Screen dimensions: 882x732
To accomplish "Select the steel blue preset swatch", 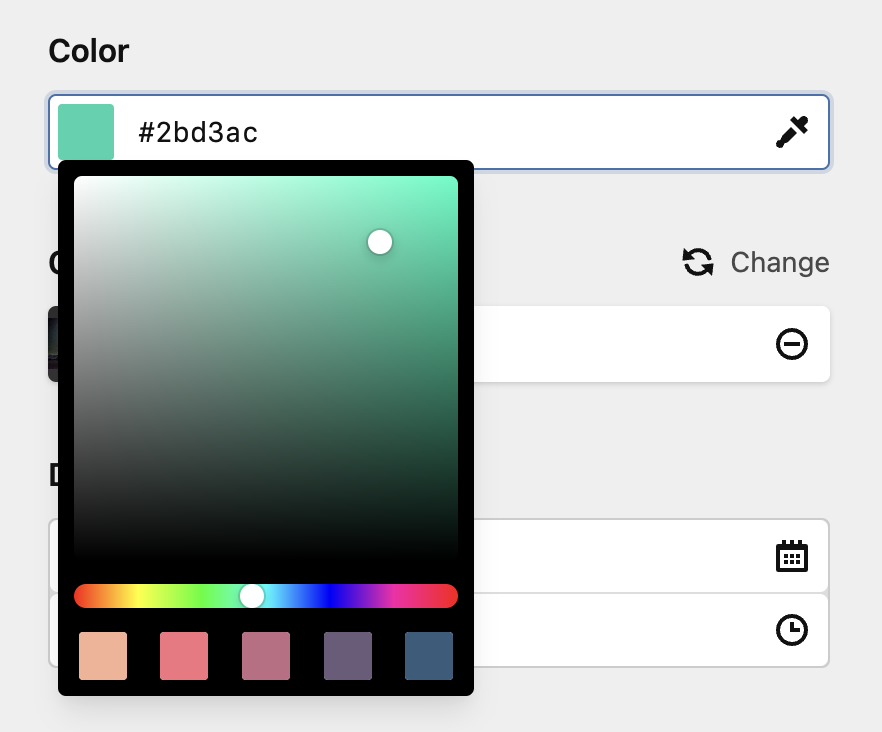I will [428, 656].
